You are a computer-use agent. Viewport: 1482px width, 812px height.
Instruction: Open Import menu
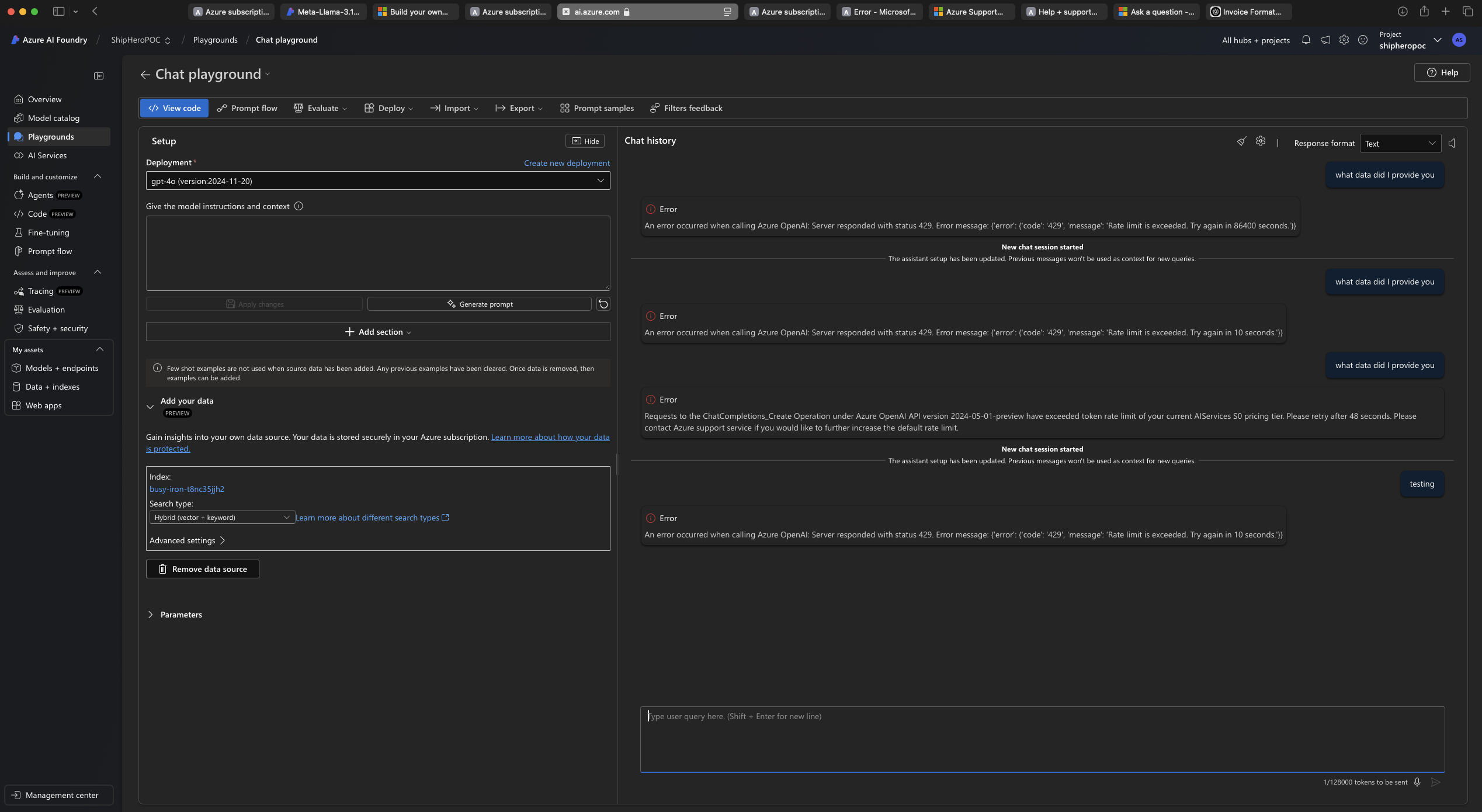[x=454, y=108]
